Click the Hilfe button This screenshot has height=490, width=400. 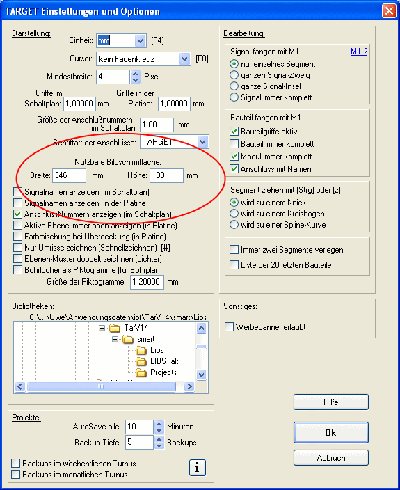tap(331, 402)
